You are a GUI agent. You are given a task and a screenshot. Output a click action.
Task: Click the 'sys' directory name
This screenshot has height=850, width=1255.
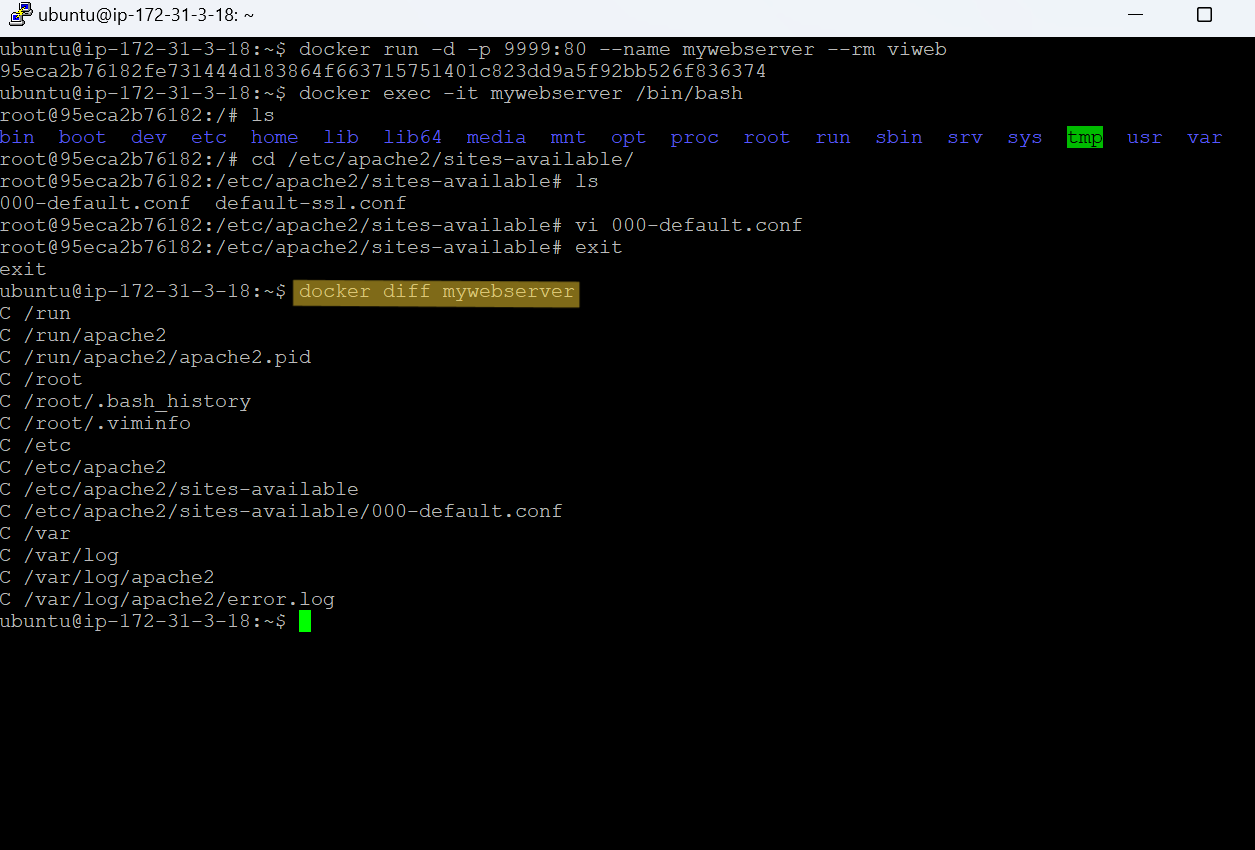click(1025, 138)
